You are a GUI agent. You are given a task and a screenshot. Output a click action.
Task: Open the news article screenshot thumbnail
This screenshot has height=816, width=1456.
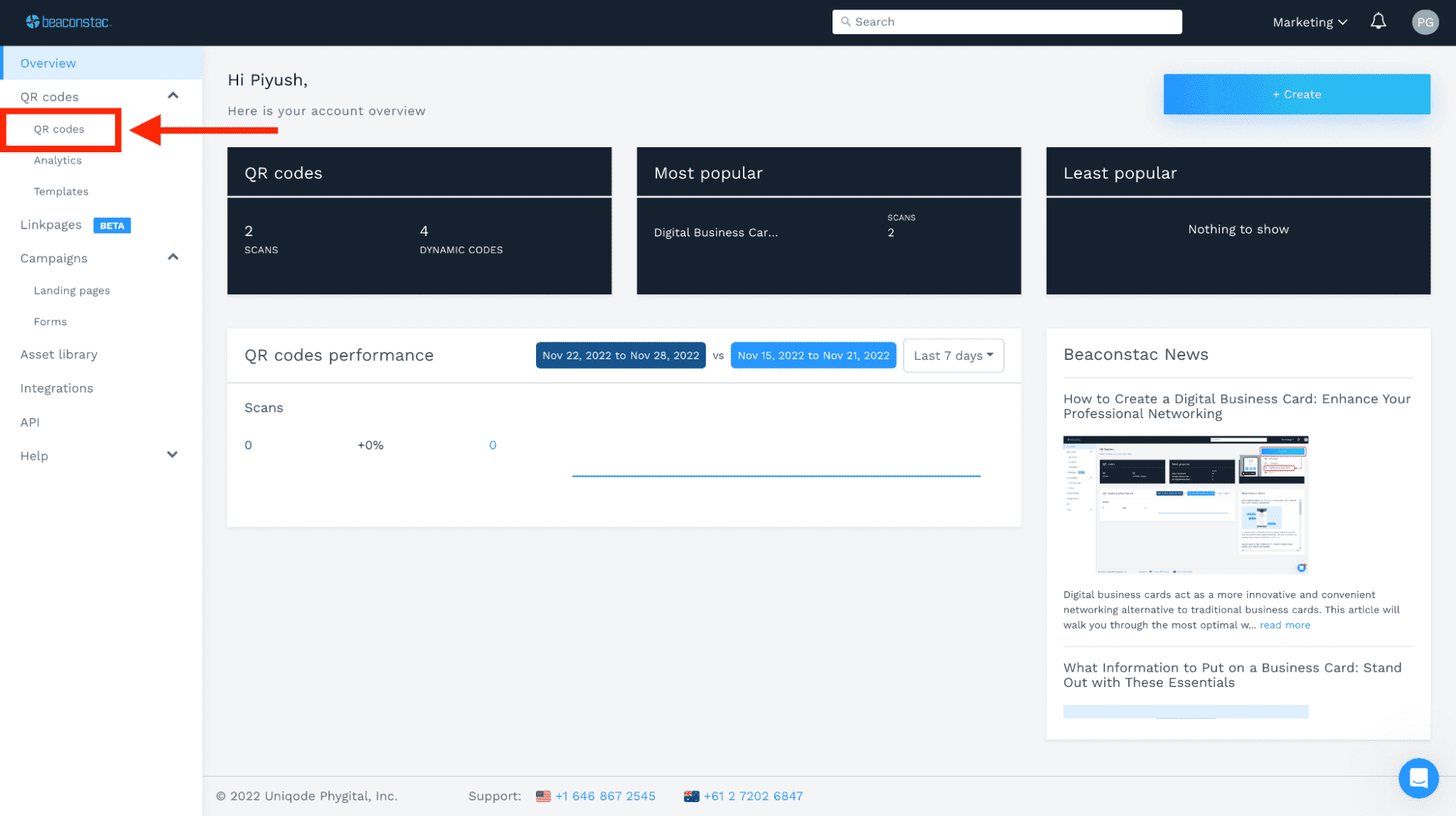(1186, 505)
